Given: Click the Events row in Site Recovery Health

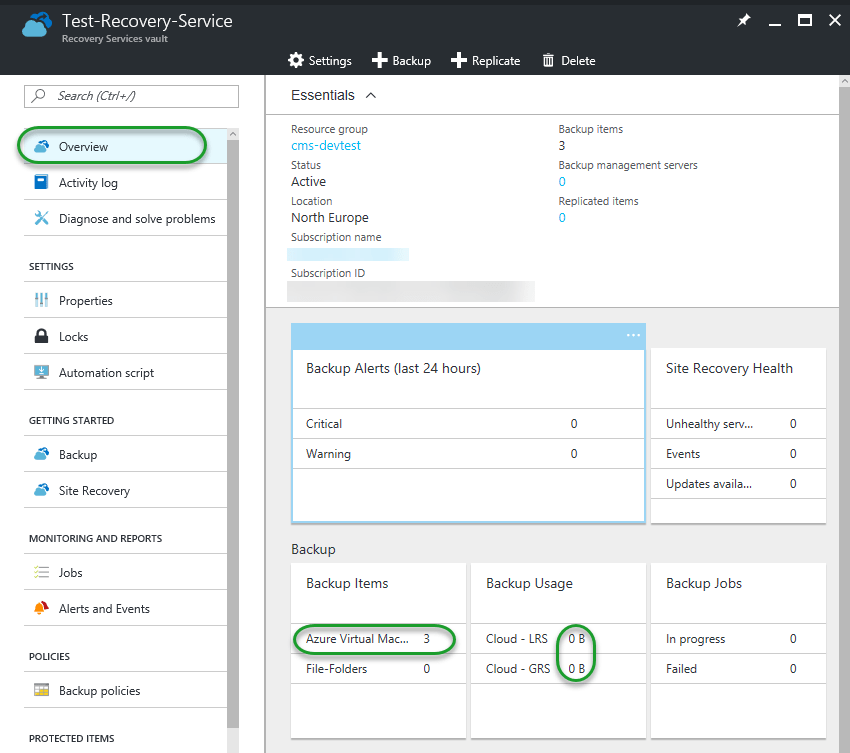Looking at the screenshot, I should coord(738,454).
